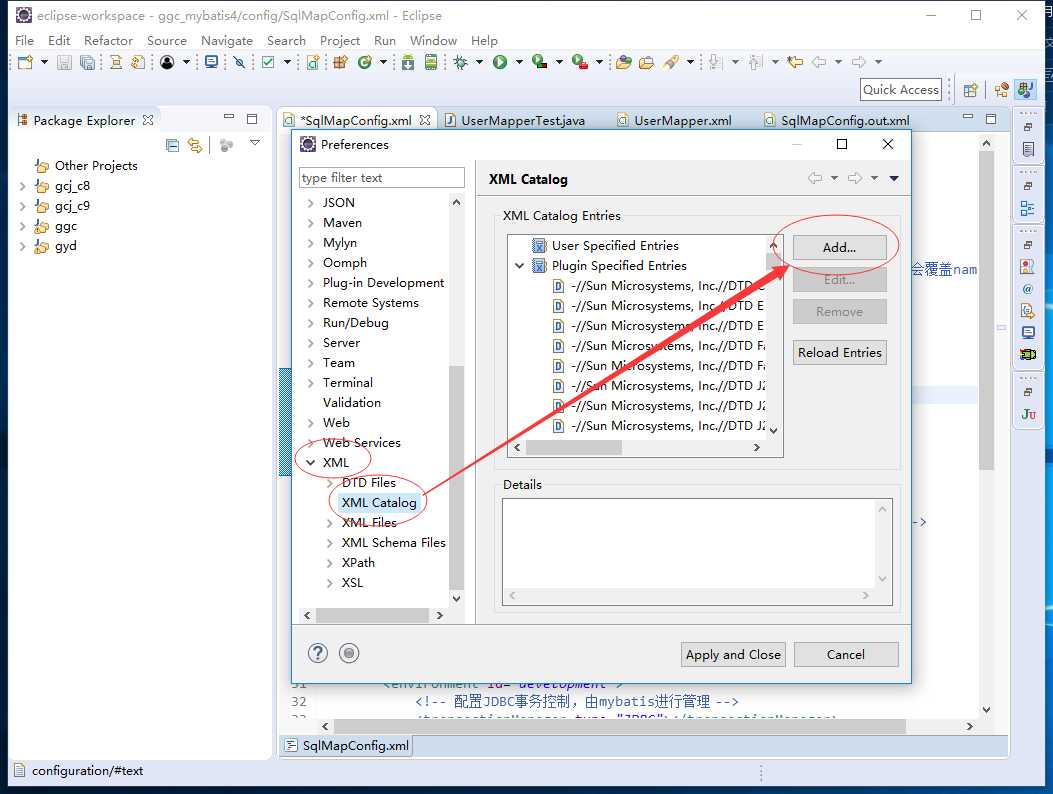Click Collapse All icon in Package Explorer

[173, 145]
